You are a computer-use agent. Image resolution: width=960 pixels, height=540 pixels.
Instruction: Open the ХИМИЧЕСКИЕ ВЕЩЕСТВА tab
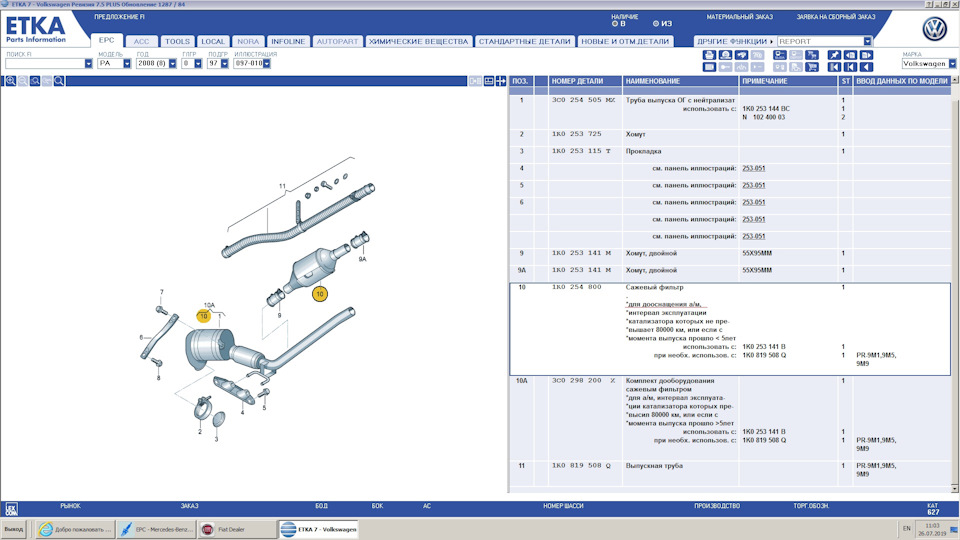[419, 41]
